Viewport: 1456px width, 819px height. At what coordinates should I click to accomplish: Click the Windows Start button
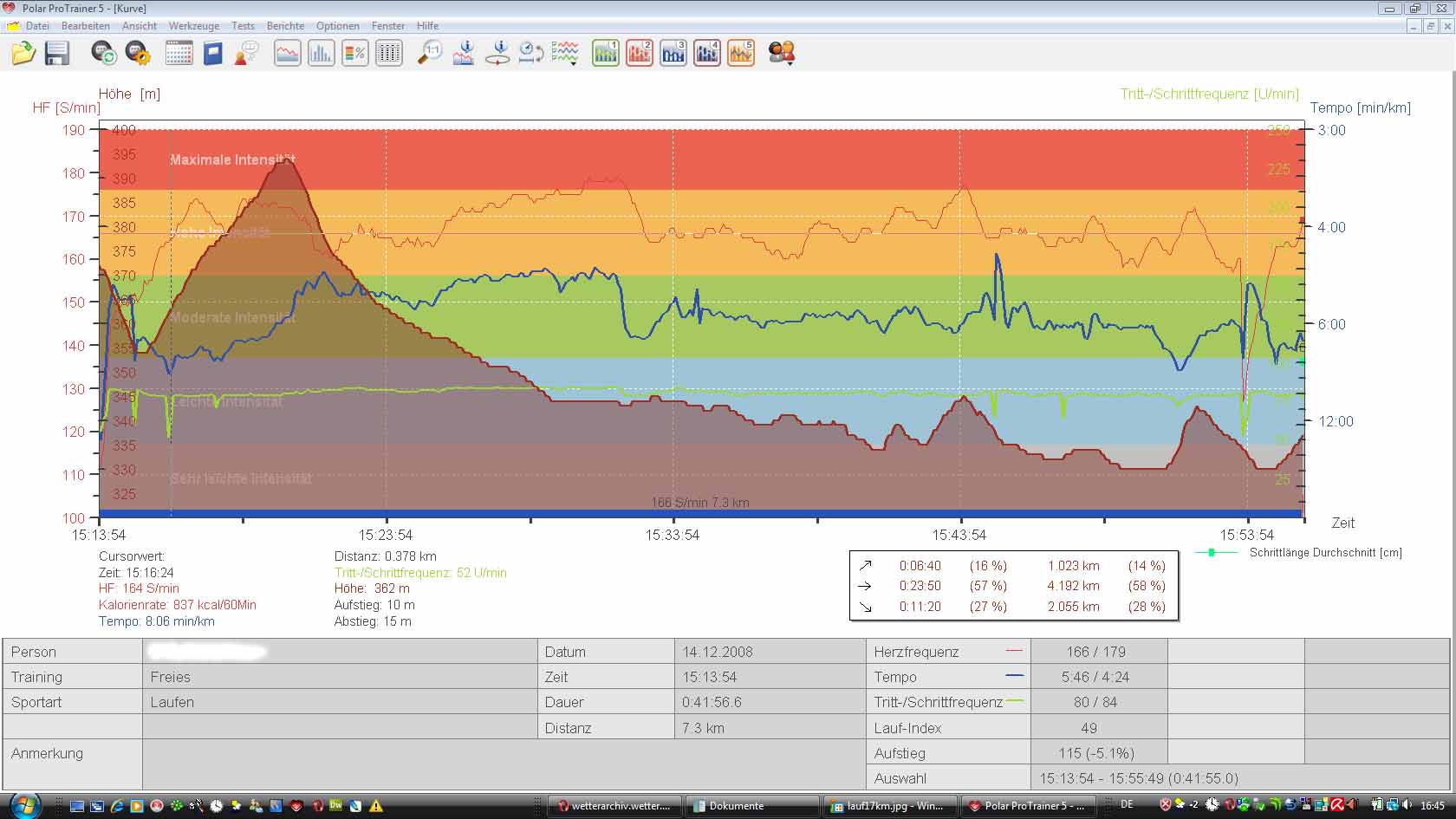[x=23, y=805]
